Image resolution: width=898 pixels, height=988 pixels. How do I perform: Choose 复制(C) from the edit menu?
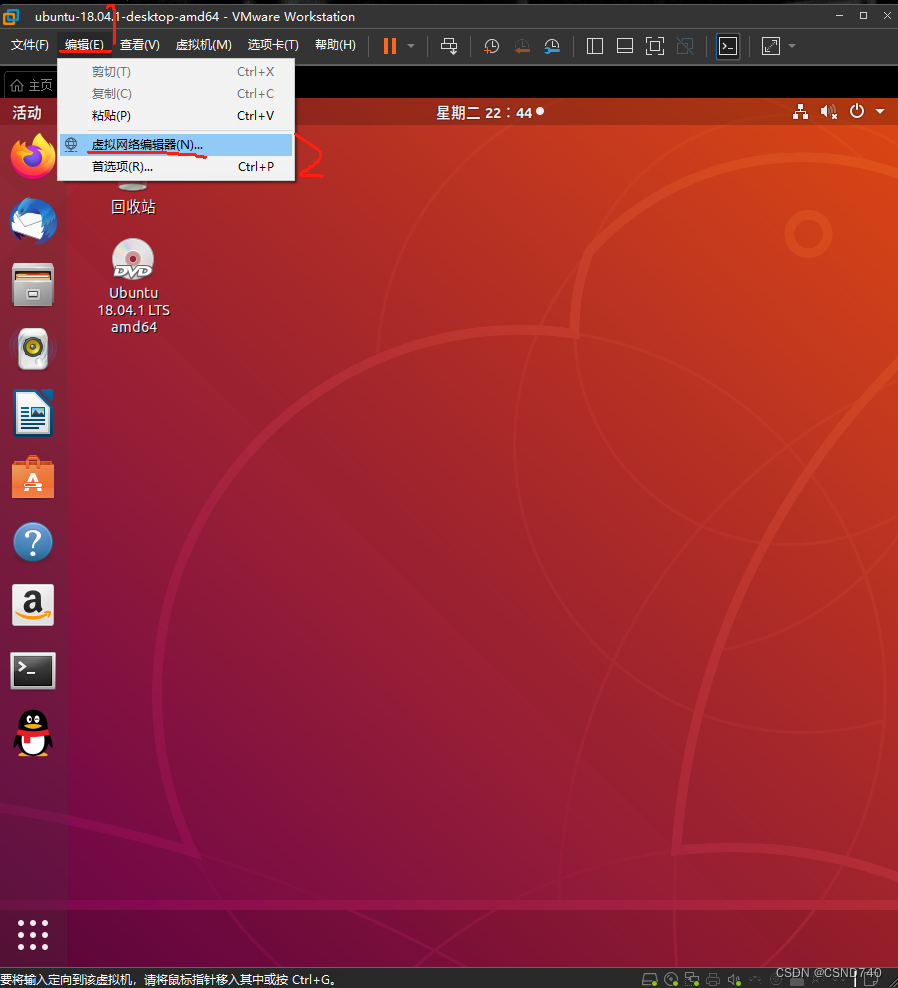176,94
